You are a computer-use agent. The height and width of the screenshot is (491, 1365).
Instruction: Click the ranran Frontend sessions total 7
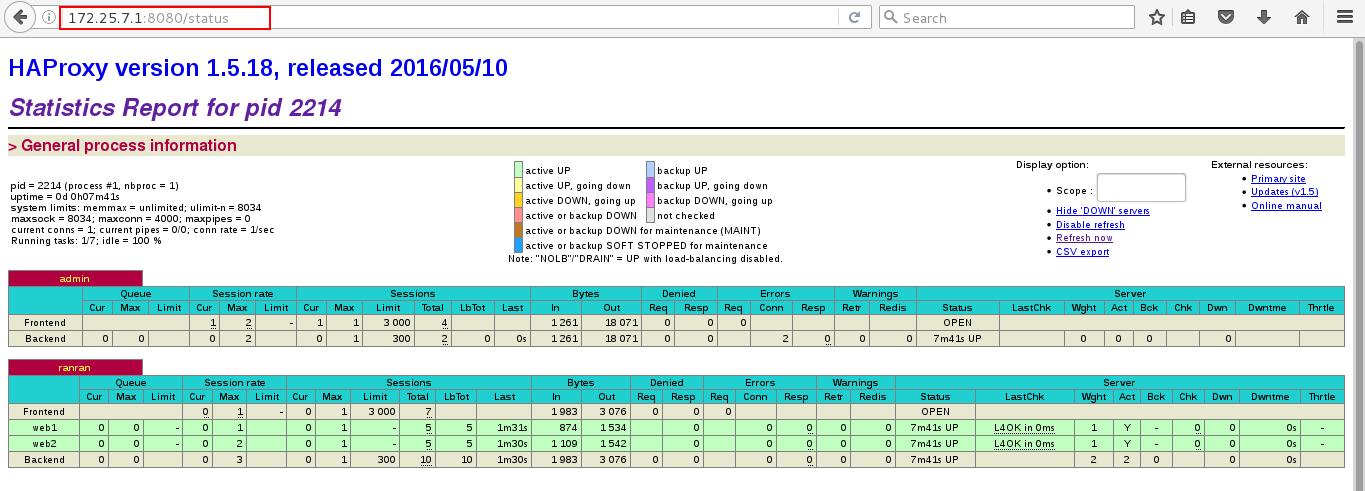427,411
